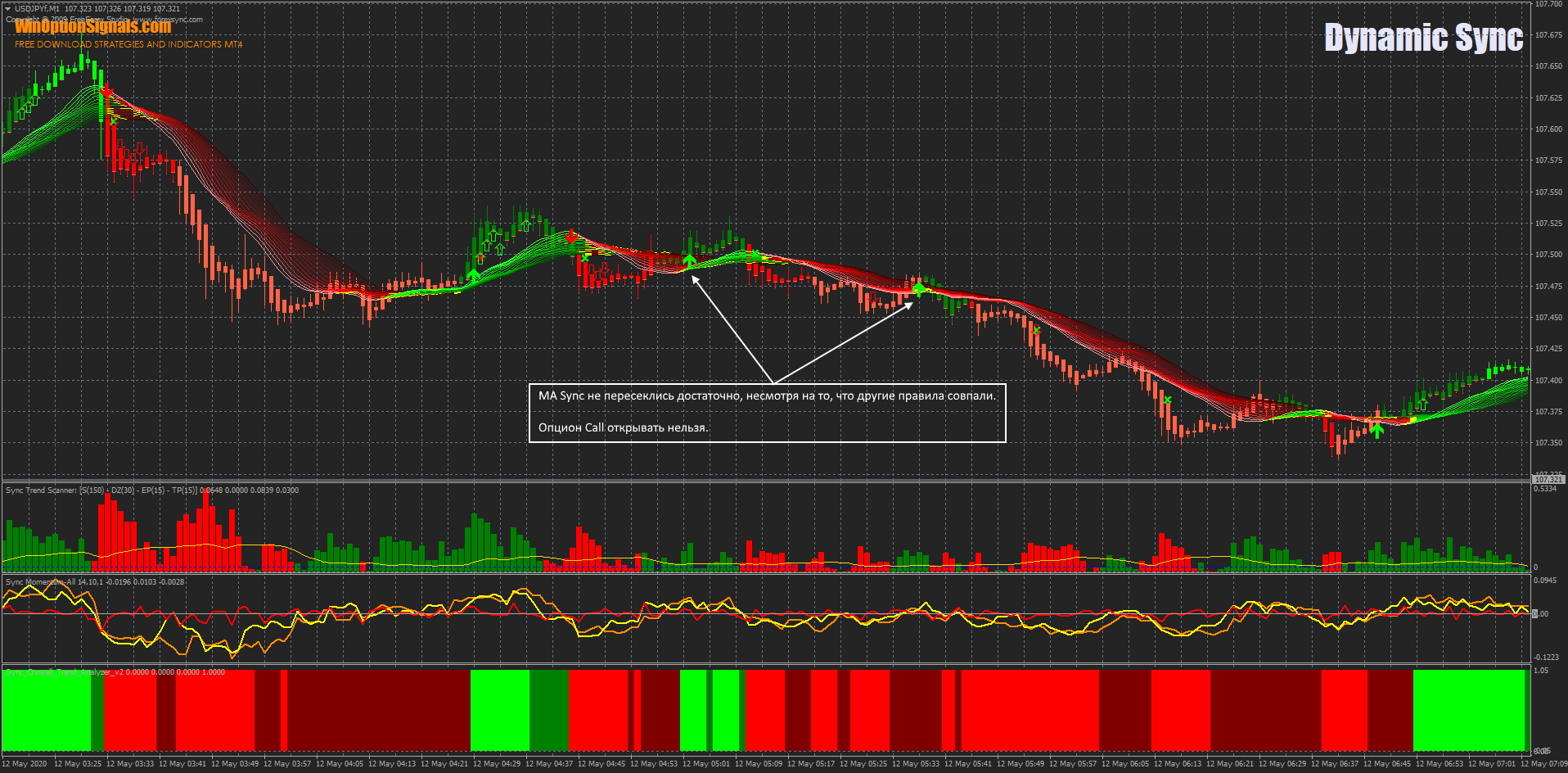Open chart menu triangle beside USDJPY,M1
Image resolution: width=1568 pixels, height=773 pixels.
point(7,9)
